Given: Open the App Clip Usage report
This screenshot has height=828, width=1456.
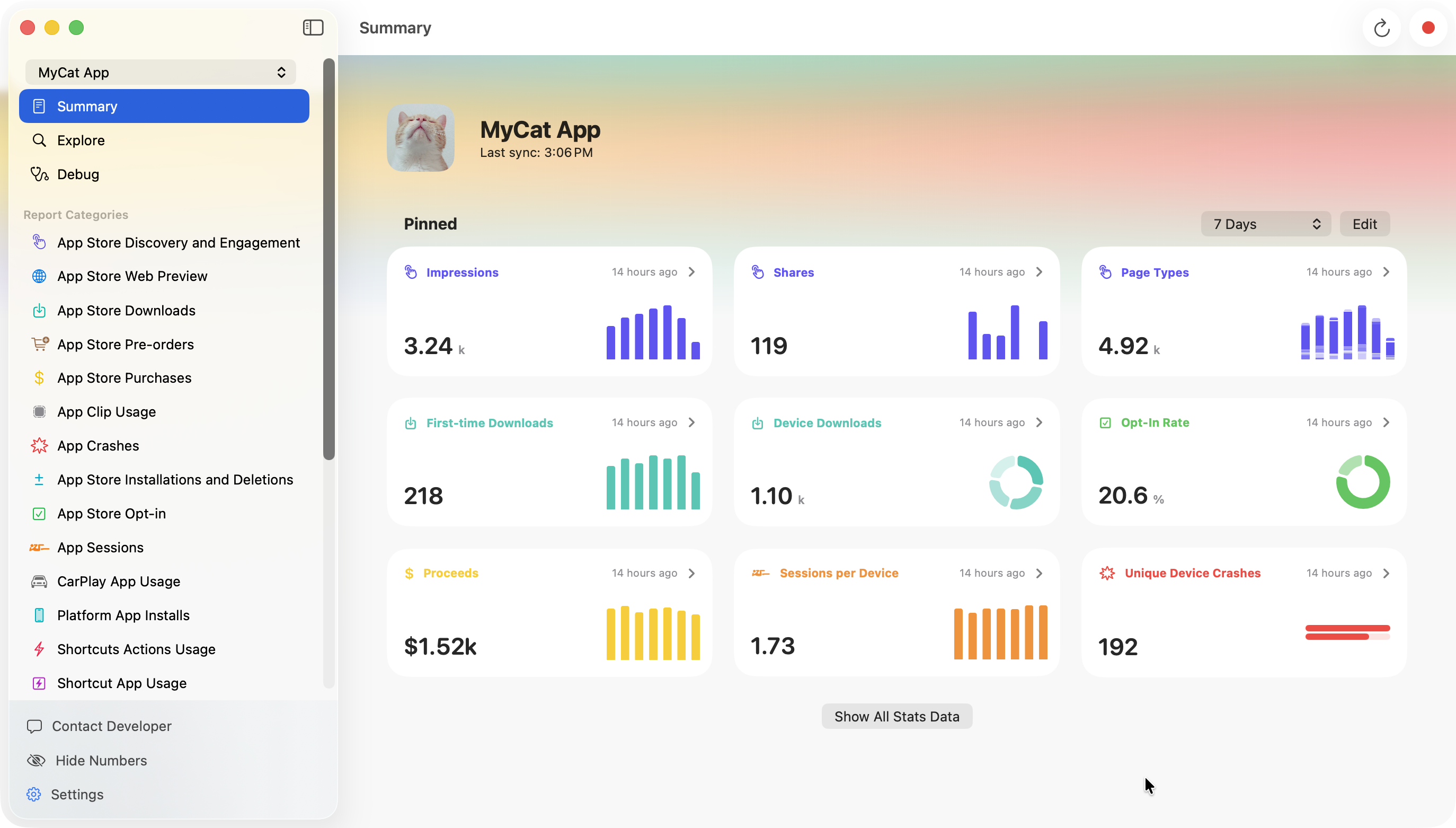Looking at the screenshot, I should (106, 411).
